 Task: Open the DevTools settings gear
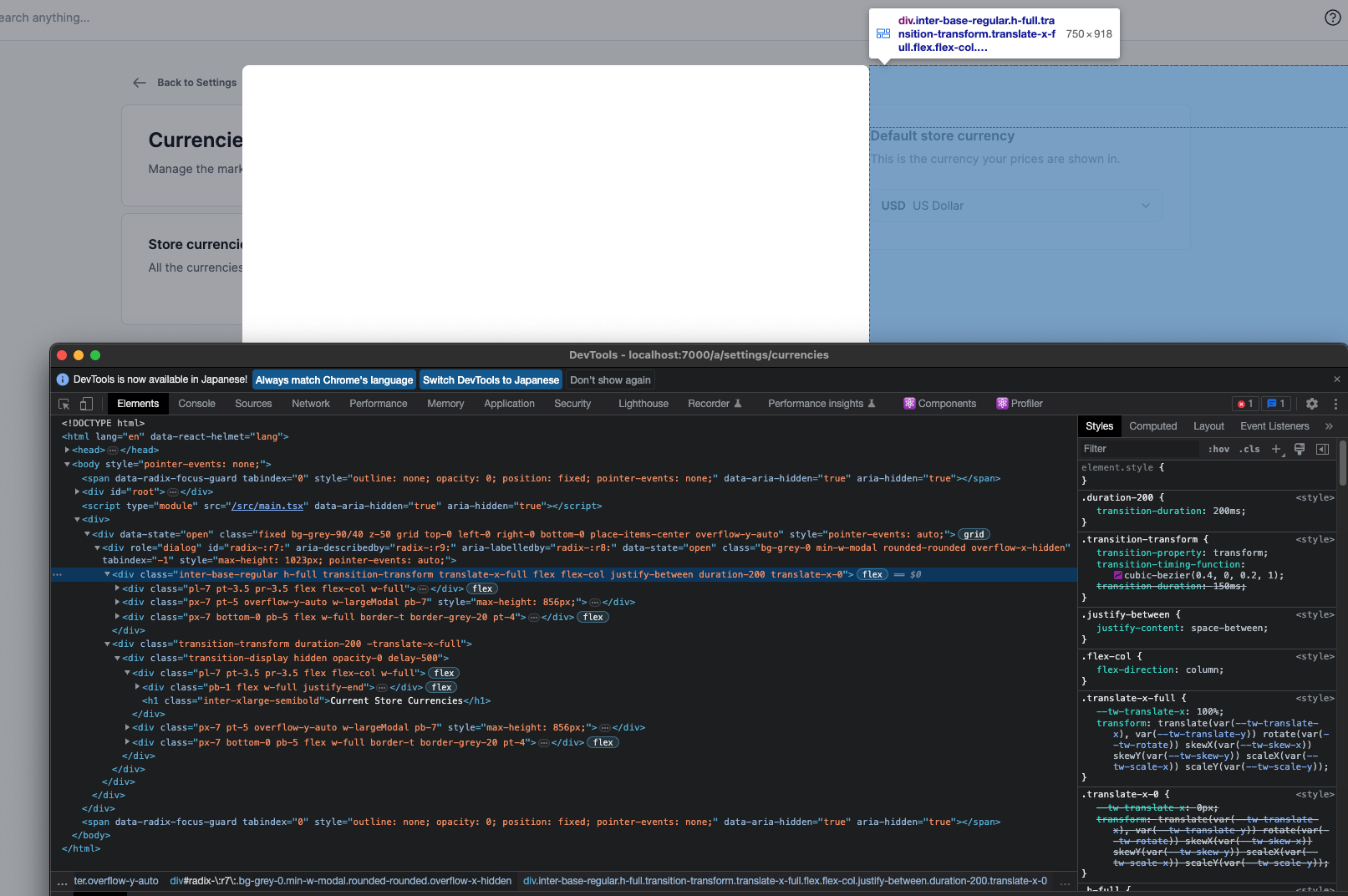(1312, 404)
